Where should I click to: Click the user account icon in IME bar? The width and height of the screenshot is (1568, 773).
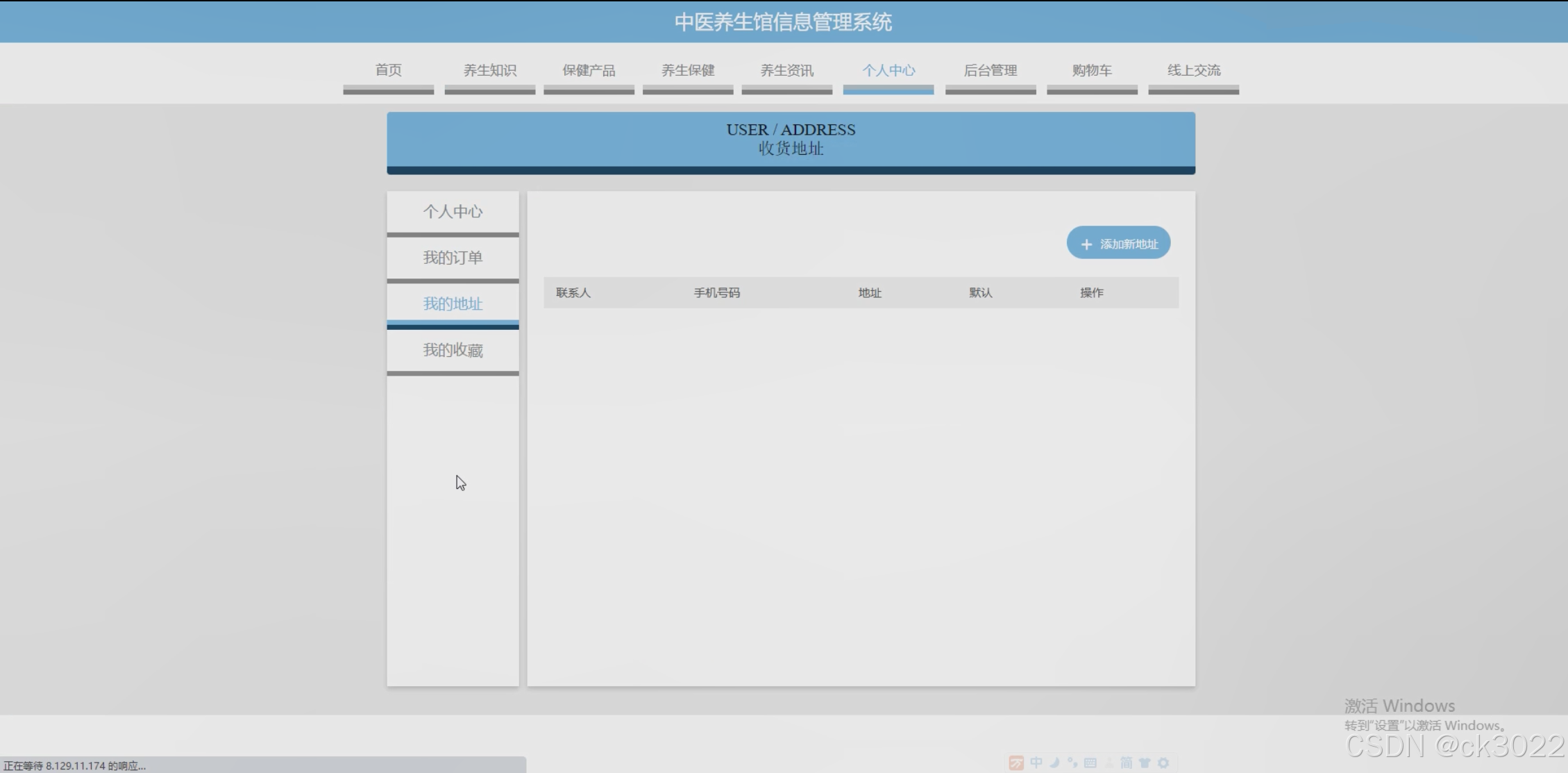(x=1108, y=763)
